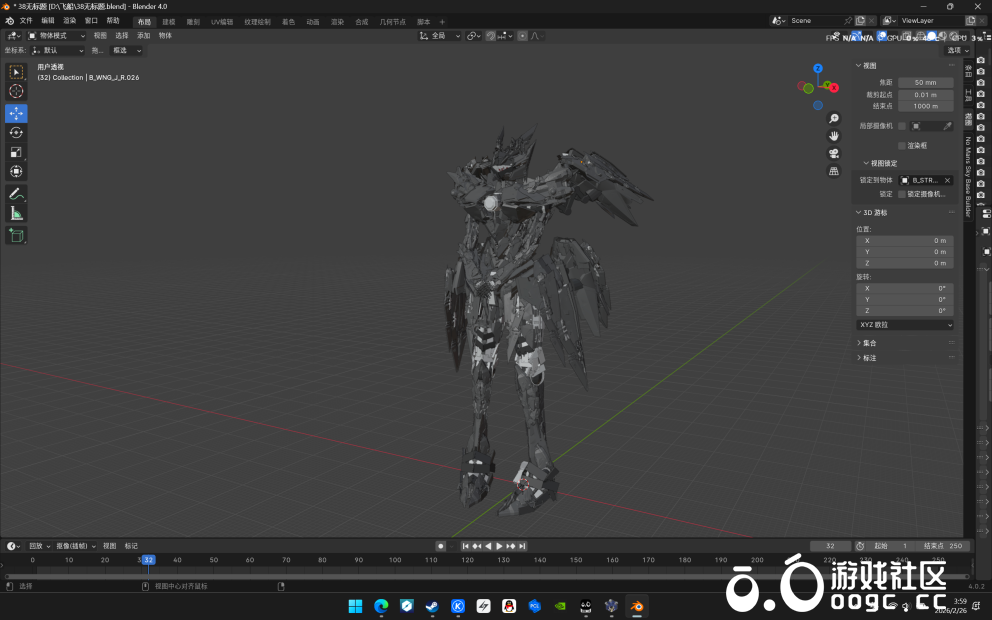The image size is (992, 620).
Task: Pick the Measure tool
Action: [16, 214]
